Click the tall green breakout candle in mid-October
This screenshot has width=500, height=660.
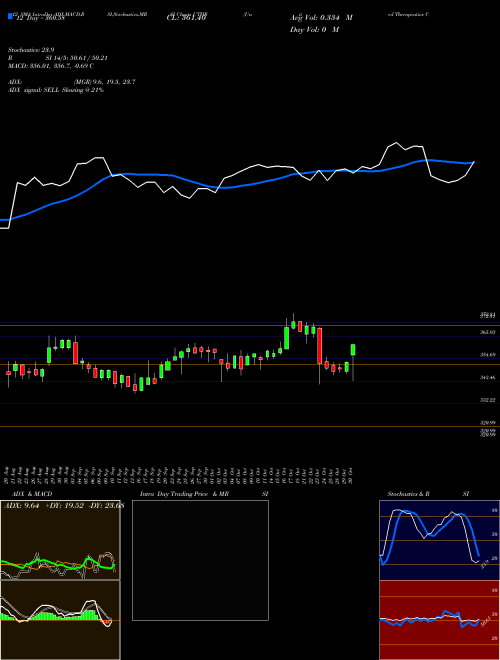pyautogui.click(x=287, y=338)
